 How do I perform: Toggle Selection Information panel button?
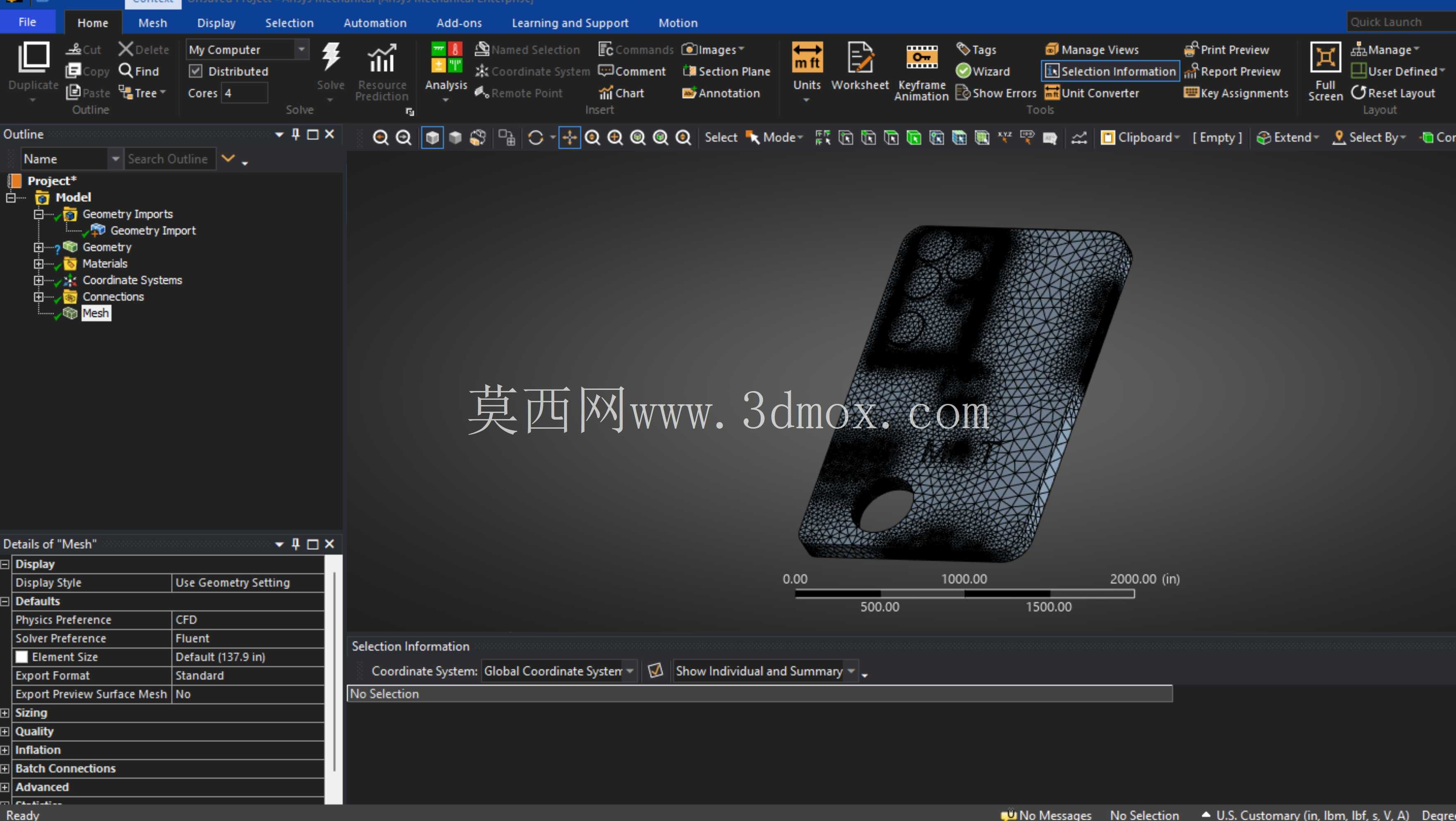click(x=1110, y=71)
